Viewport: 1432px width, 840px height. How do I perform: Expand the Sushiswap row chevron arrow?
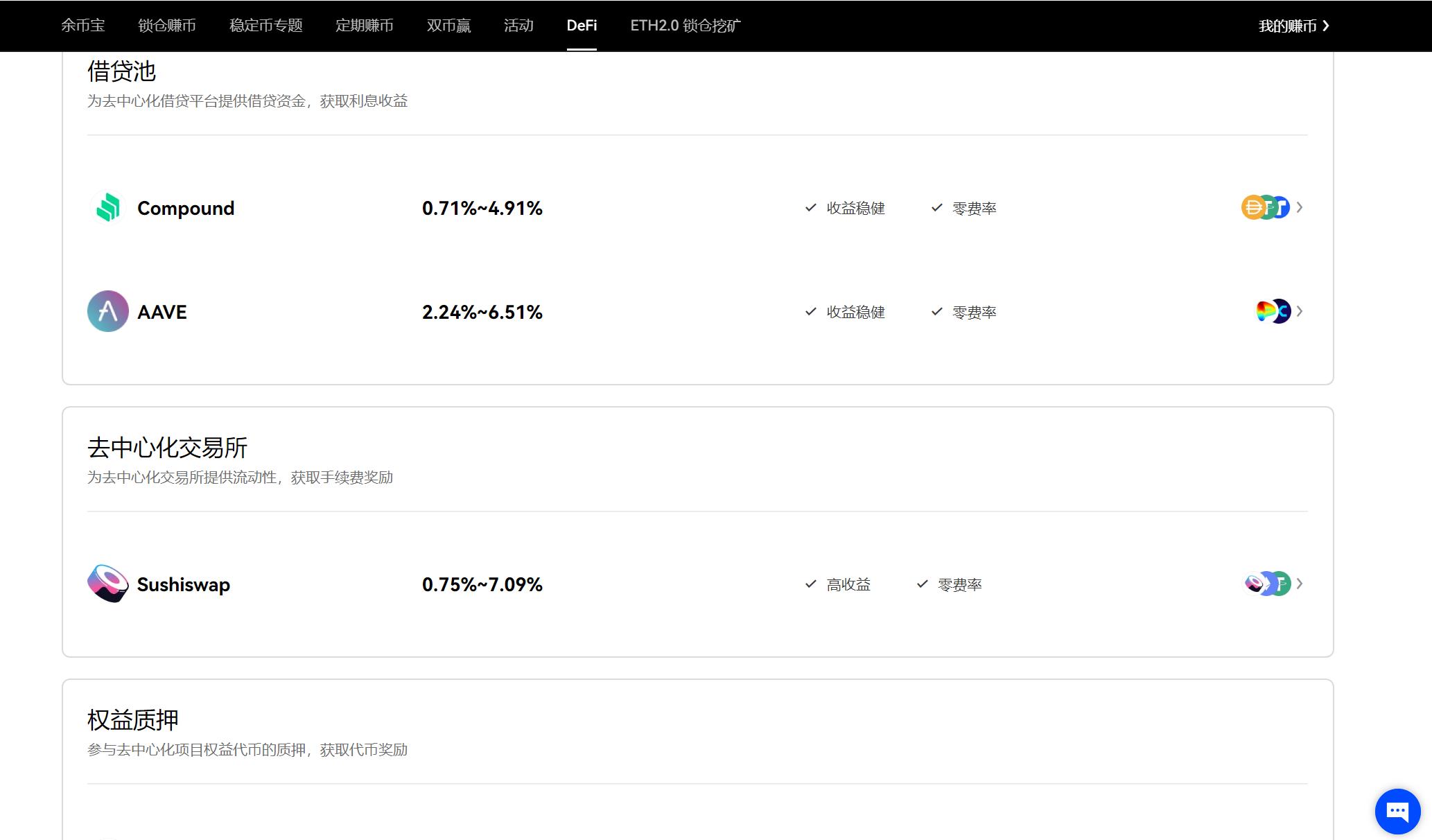(1300, 584)
